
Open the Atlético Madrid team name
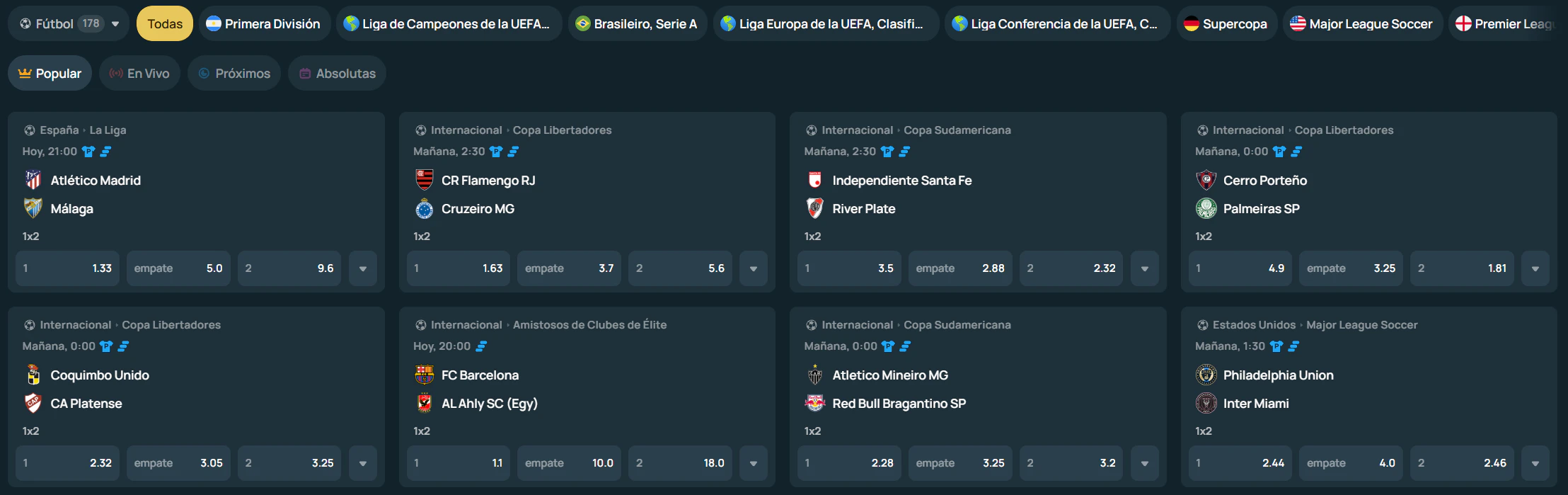click(x=96, y=180)
